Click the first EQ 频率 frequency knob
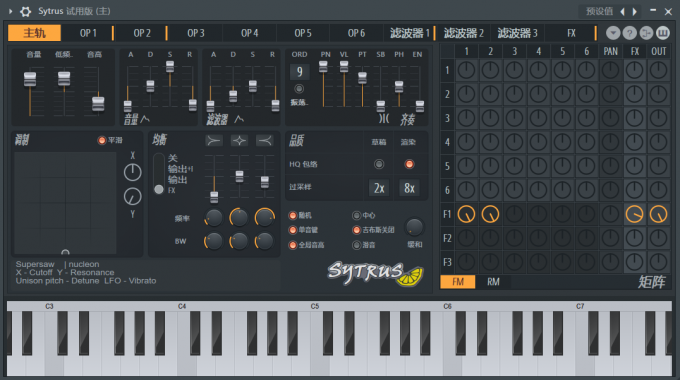680x380 pixels. [213, 217]
